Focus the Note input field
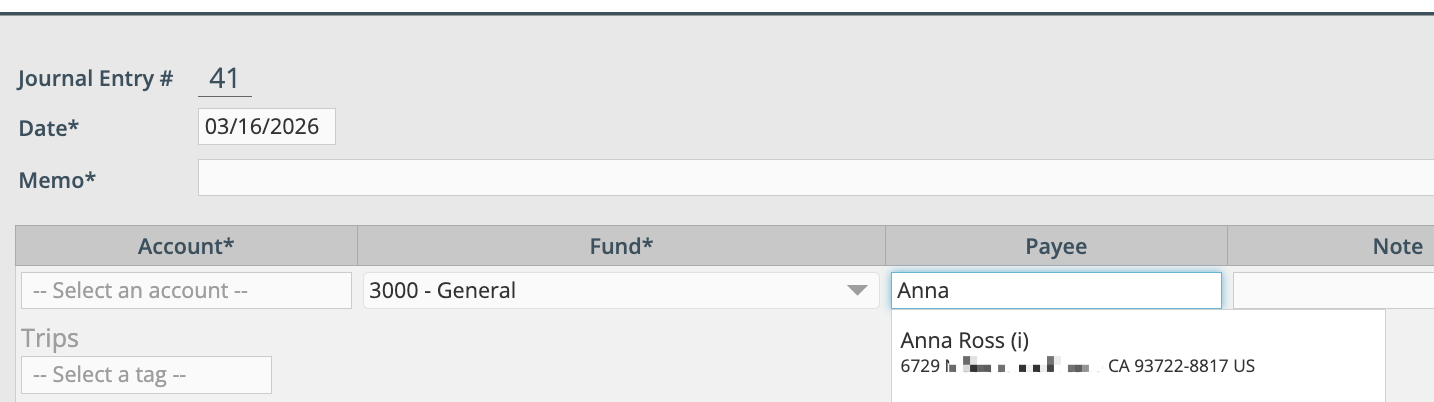 point(1332,291)
